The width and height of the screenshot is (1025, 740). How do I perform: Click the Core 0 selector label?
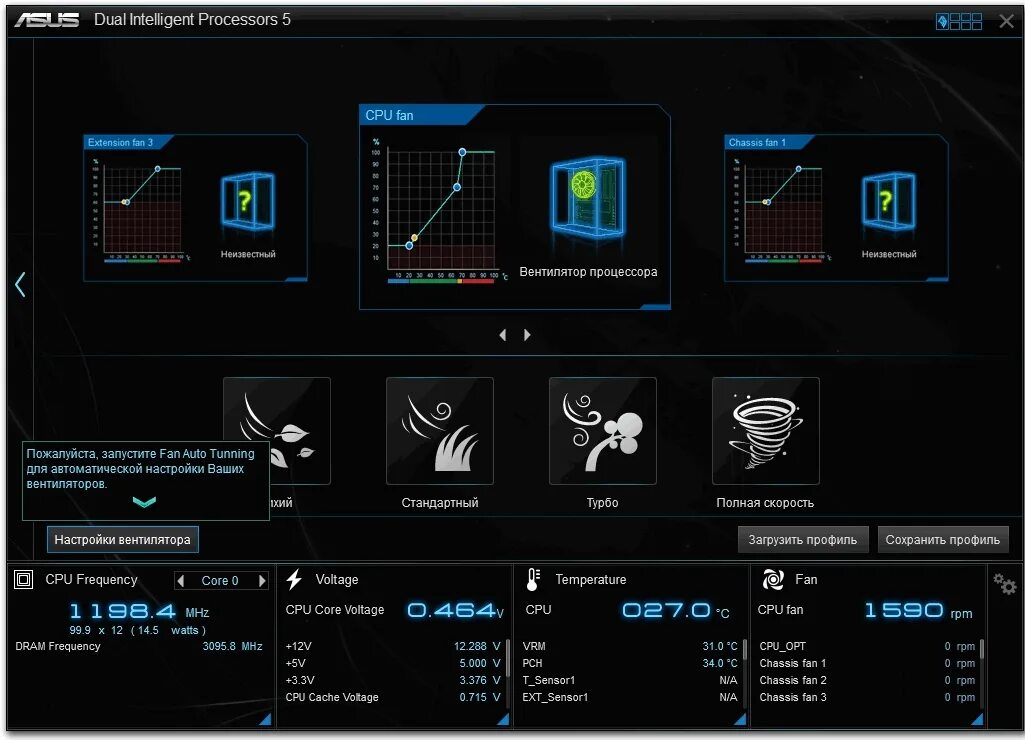(220, 580)
